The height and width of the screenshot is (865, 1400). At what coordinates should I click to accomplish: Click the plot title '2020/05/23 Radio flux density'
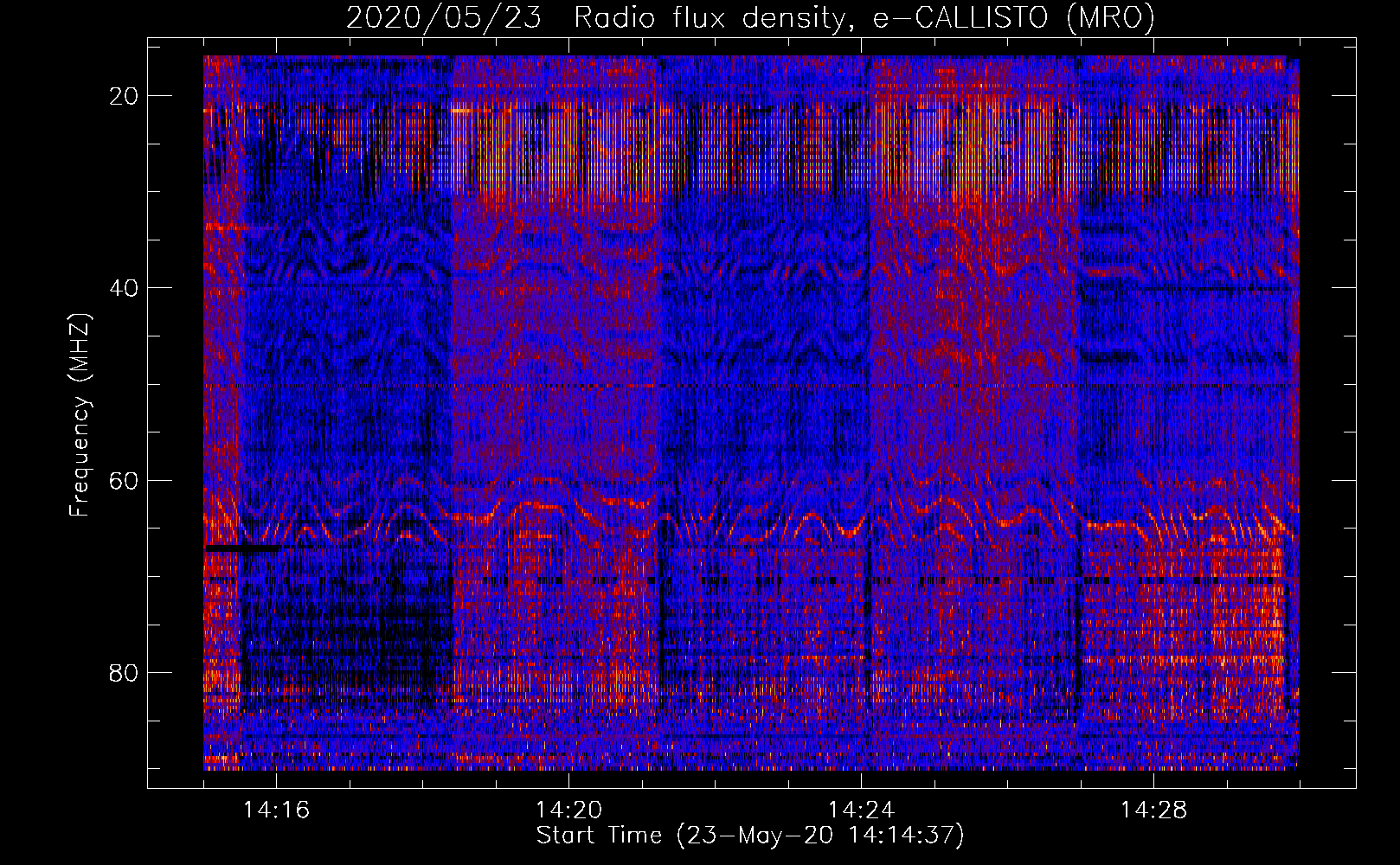[x=750, y=18]
